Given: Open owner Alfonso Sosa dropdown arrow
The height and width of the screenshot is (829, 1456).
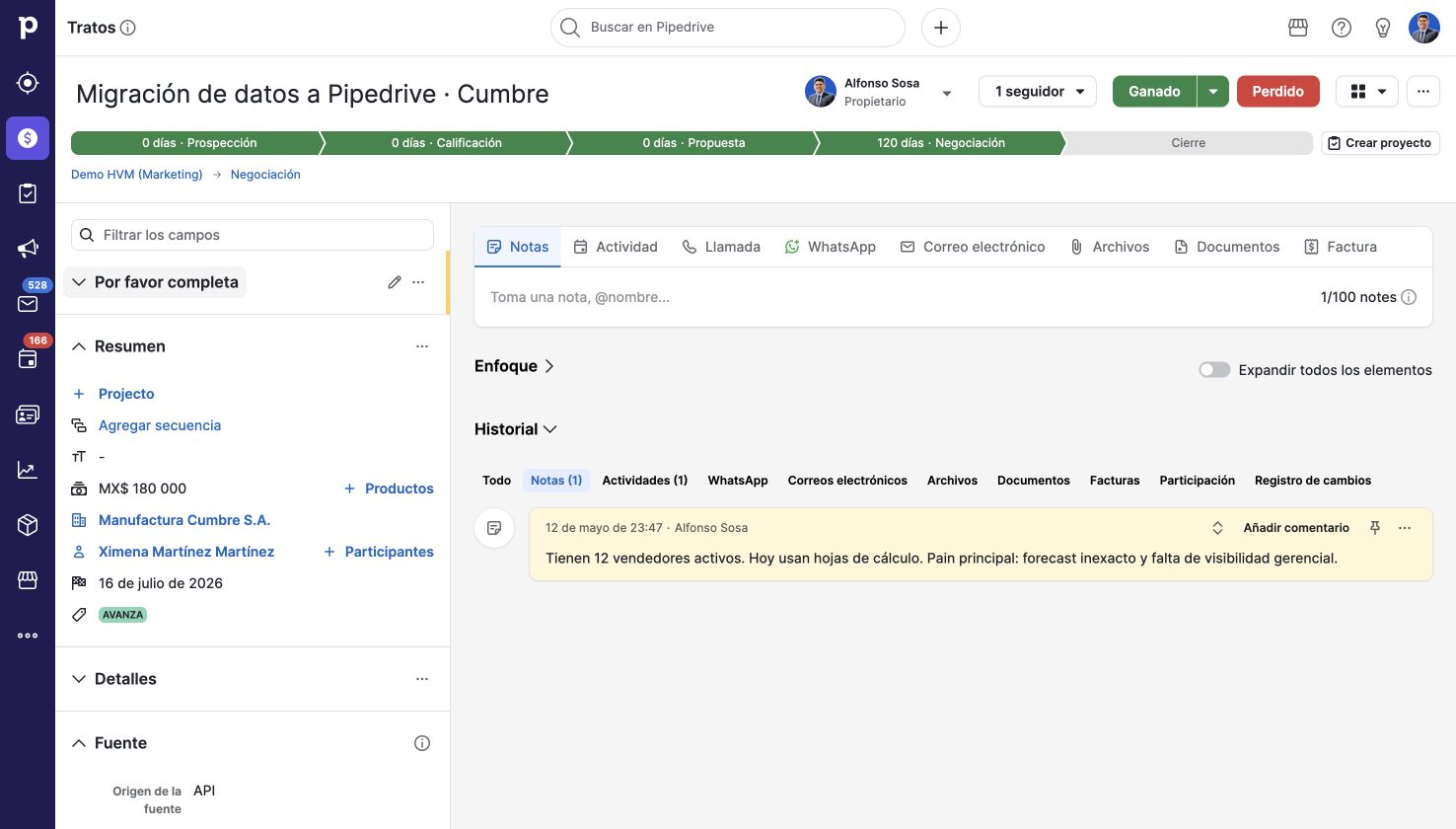Looking at the screenshot, I should click(947, 94).
